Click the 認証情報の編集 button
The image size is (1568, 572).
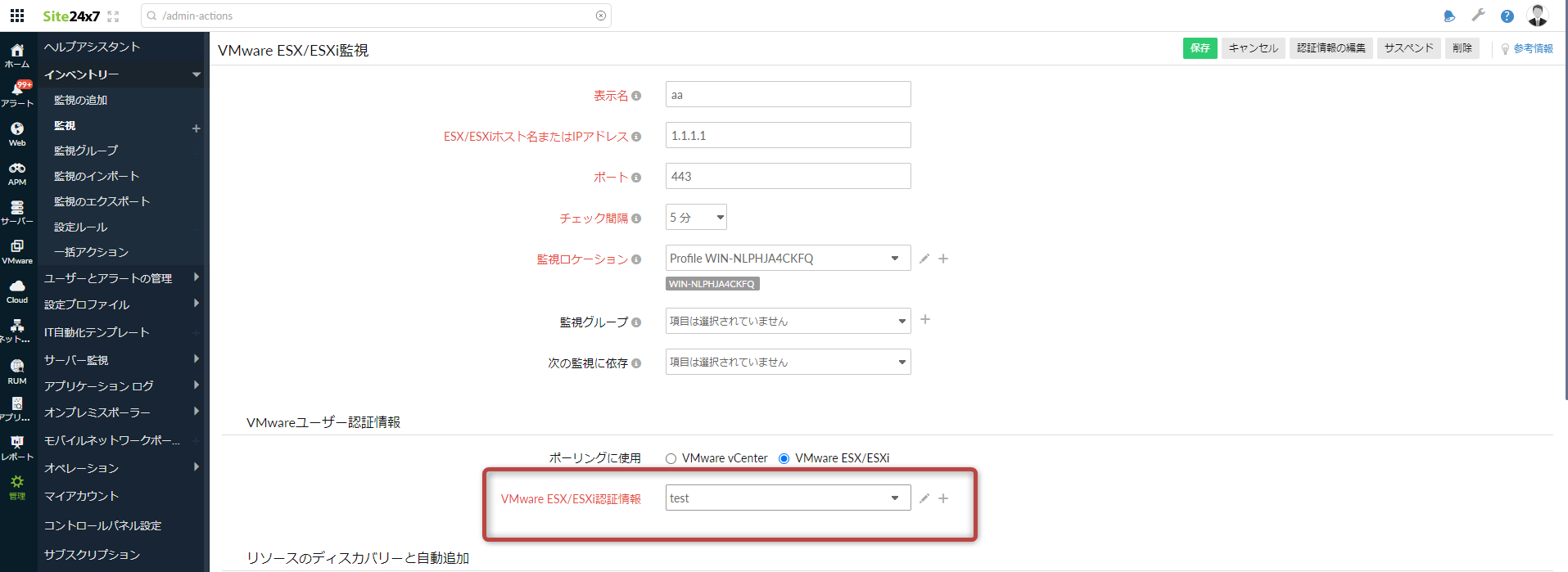point(1331,48)
